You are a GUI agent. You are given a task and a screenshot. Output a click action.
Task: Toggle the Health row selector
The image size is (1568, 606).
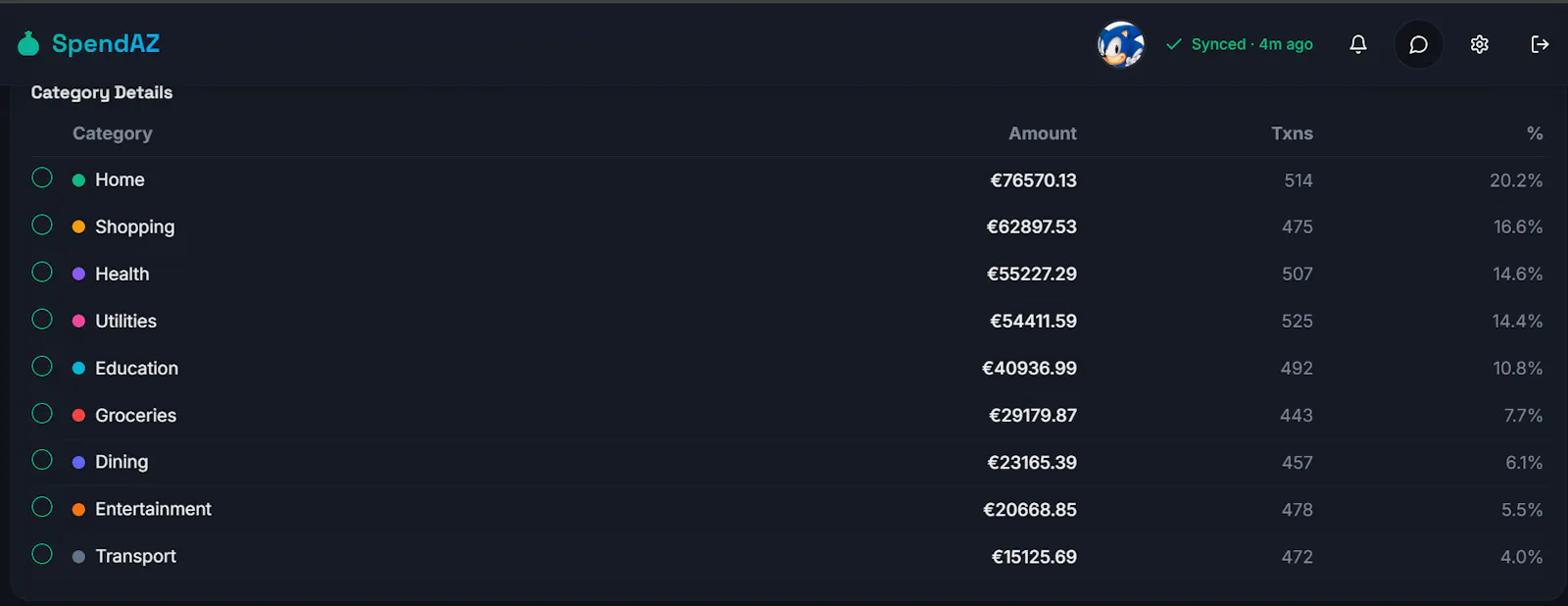coord(42,272)
